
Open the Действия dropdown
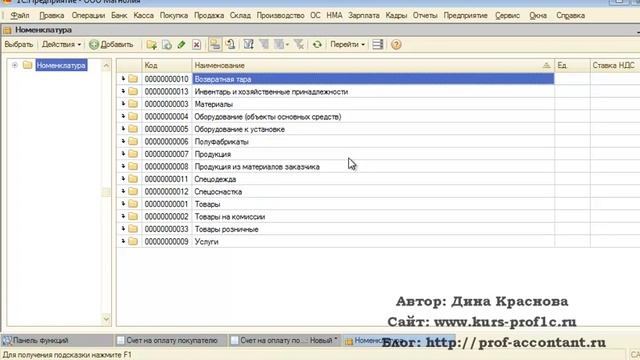[61, 44]
